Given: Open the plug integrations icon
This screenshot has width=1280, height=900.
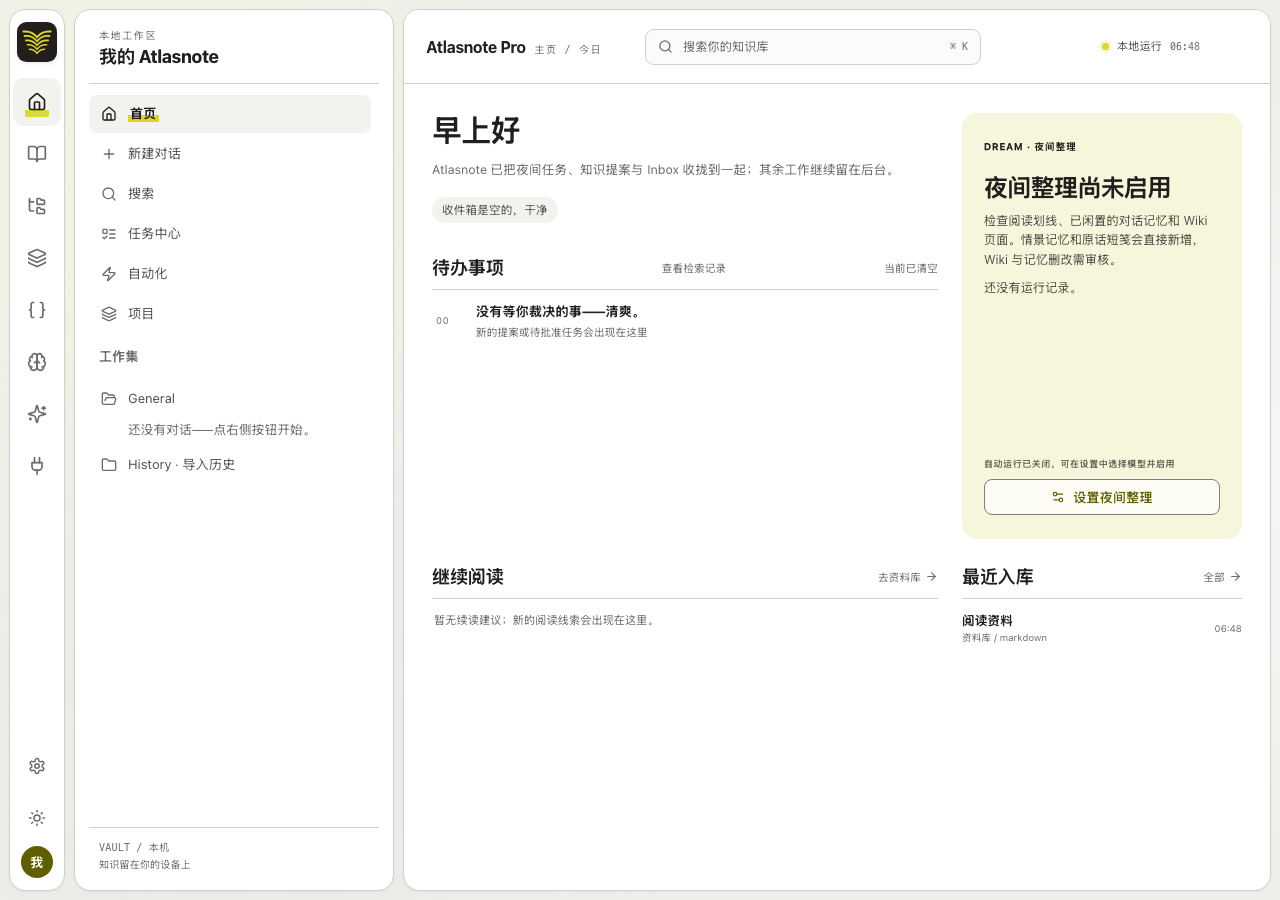Looking at the screenshot, I should (37, 466).
